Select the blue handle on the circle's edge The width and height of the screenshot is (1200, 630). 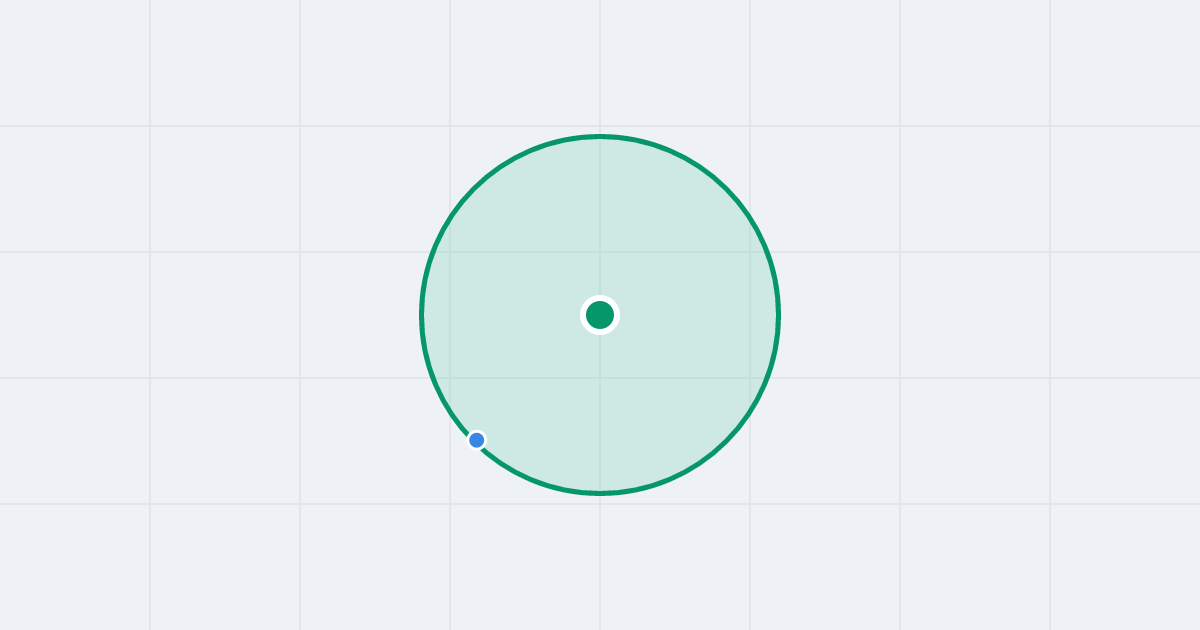pos(477,440)
